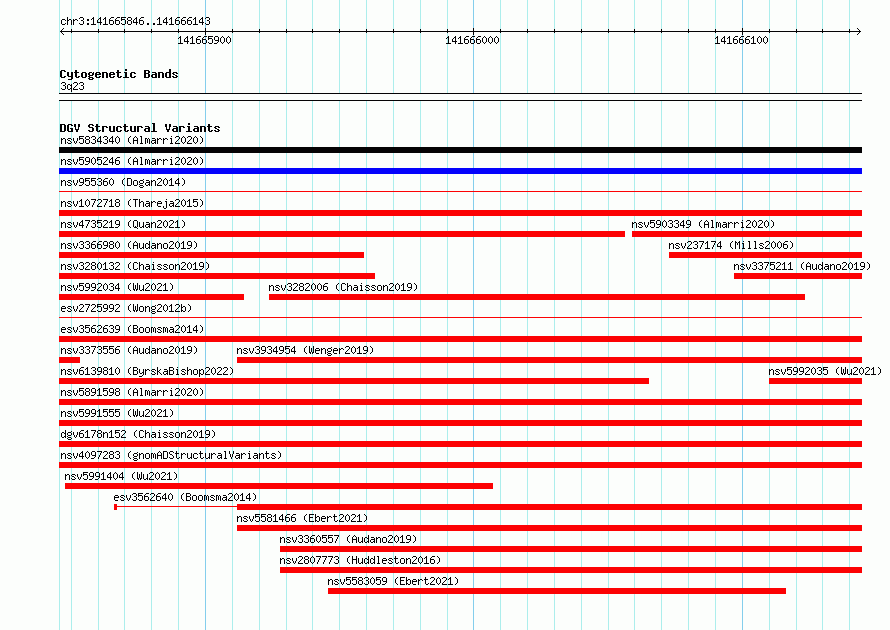Image resolution: width=890 pixels, height=630 pixels.
Task: Select nsv4735219 (Quan2021) variant label
Action: point(123,224)
